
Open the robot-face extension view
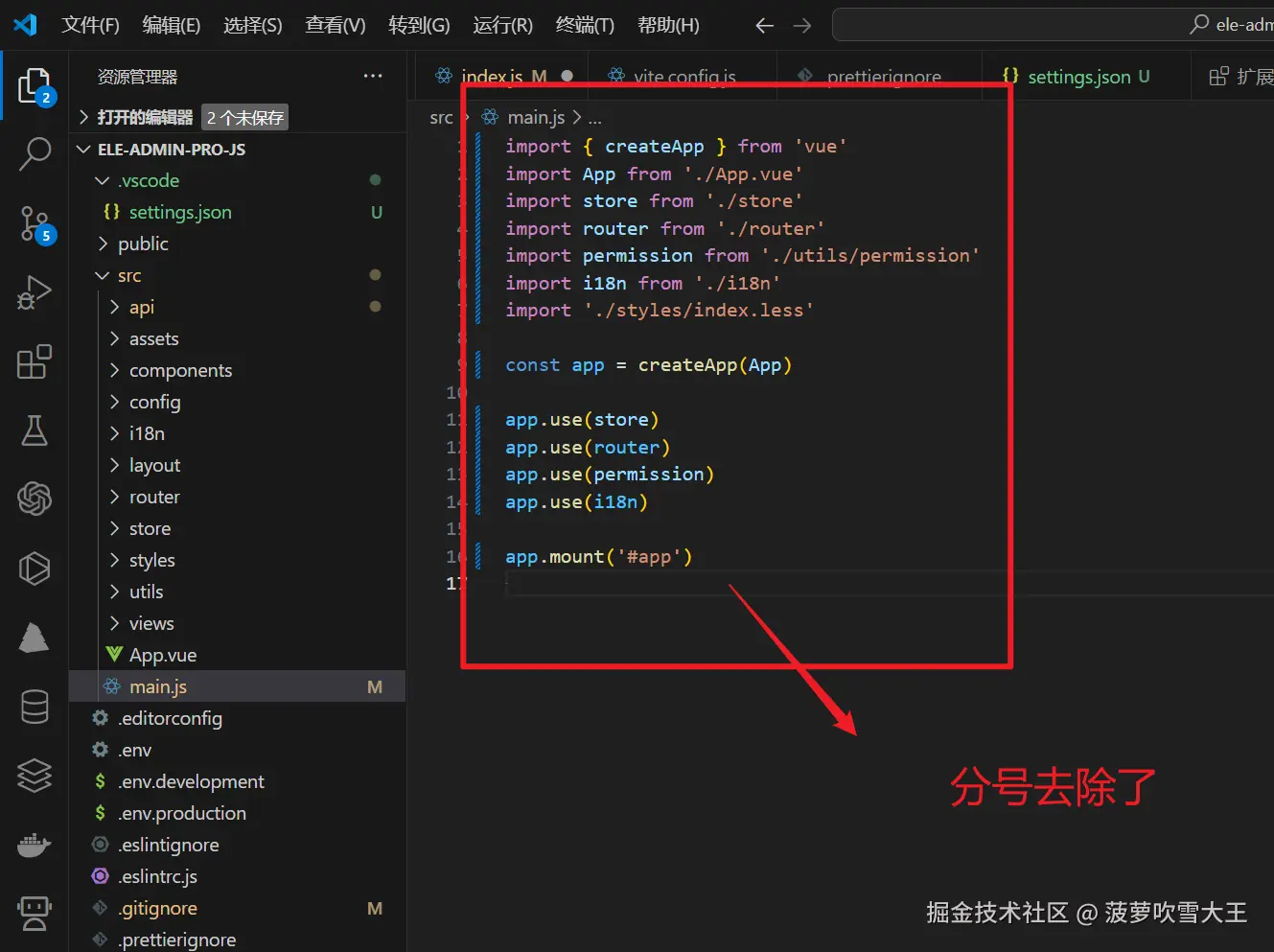(35, 913)
